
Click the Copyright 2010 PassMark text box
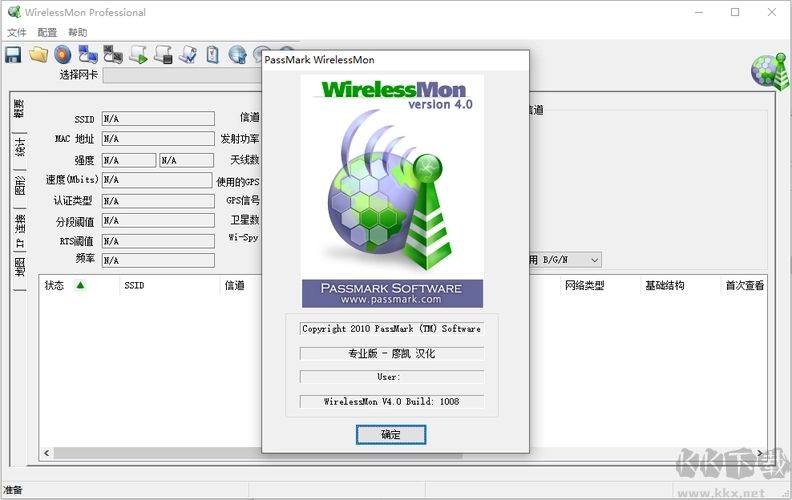pos(391,328)
